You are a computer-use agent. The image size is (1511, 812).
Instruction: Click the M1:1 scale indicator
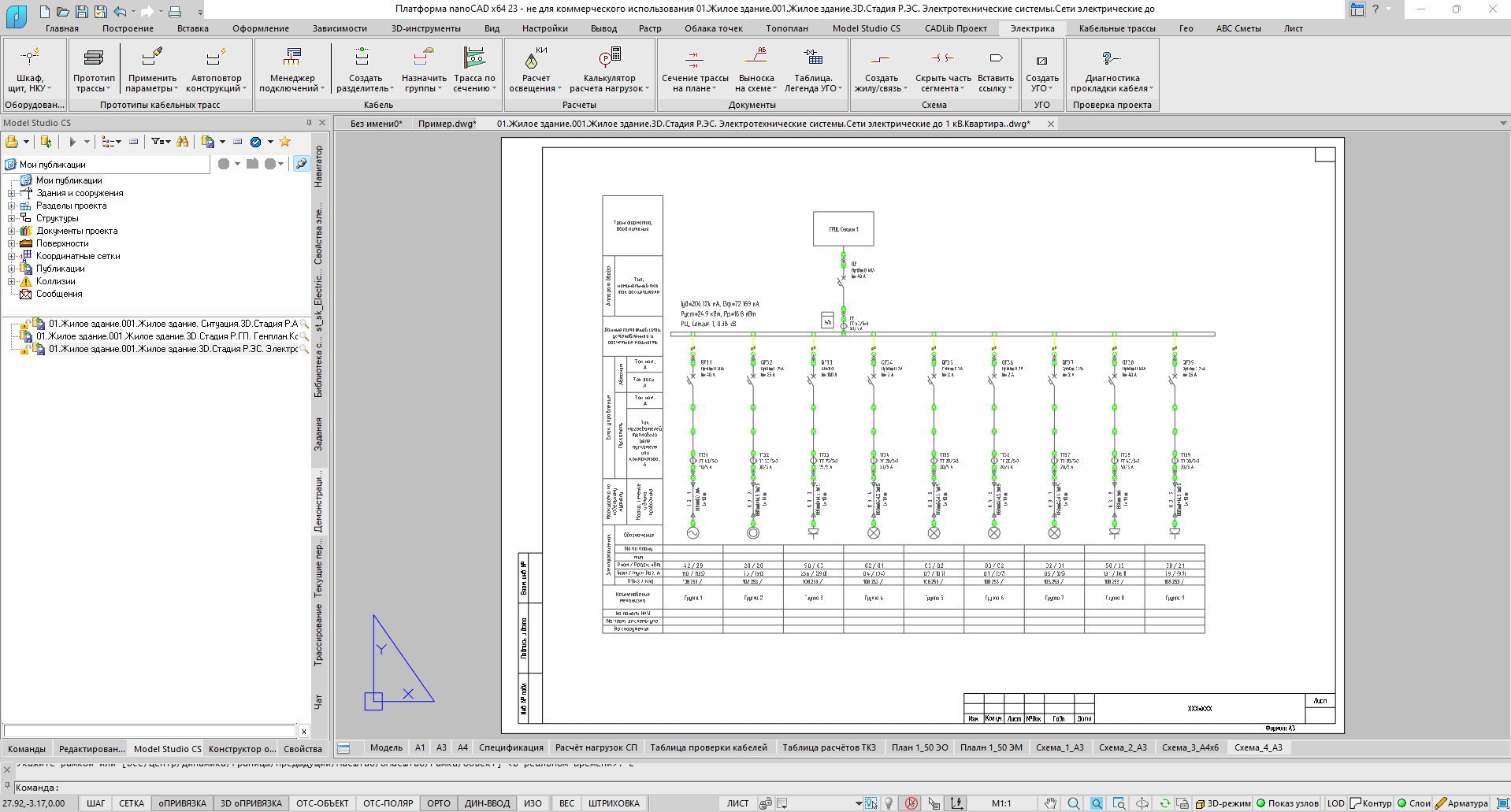point(1001,803)
